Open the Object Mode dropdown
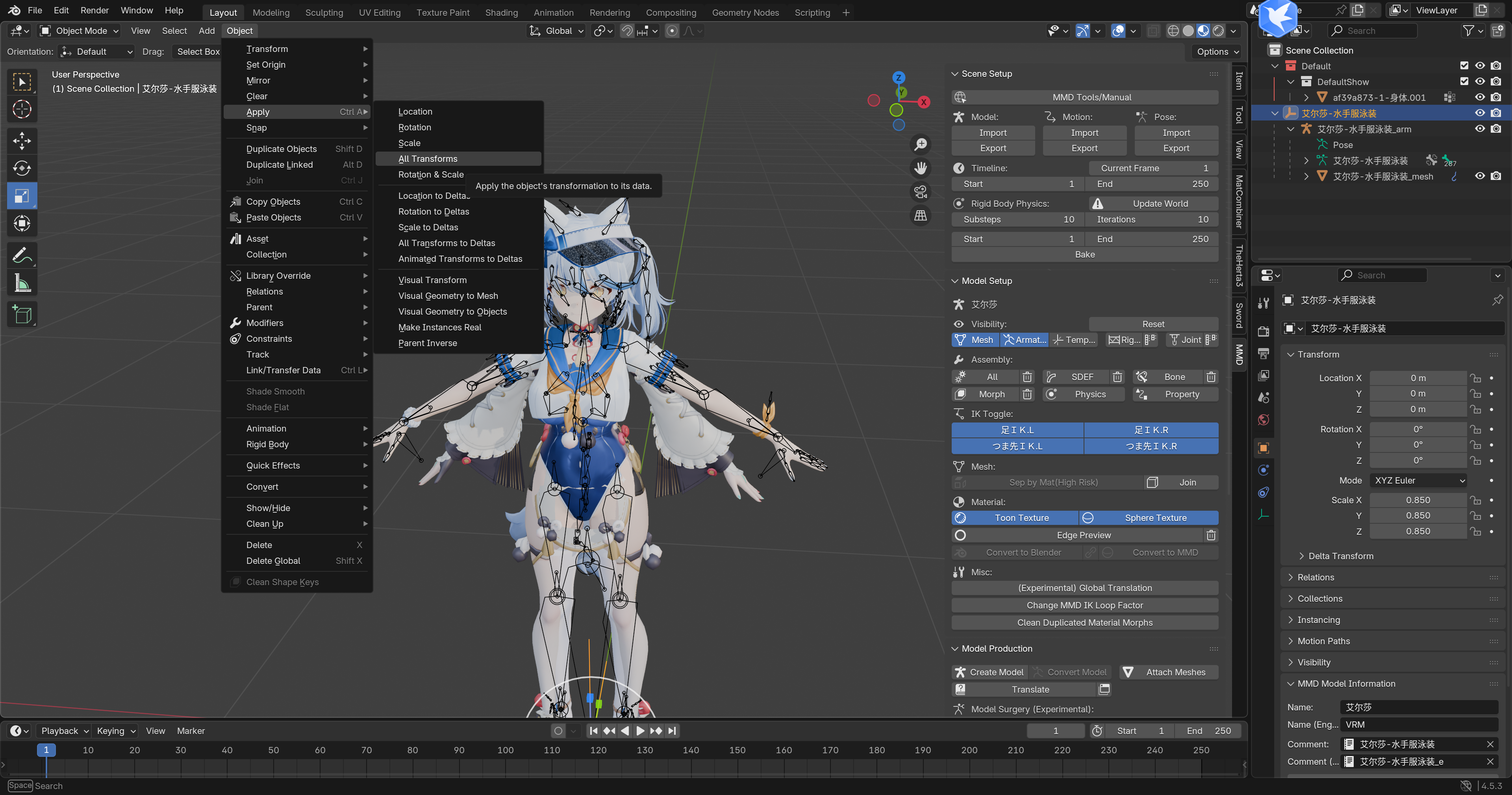 click(79, 31)
